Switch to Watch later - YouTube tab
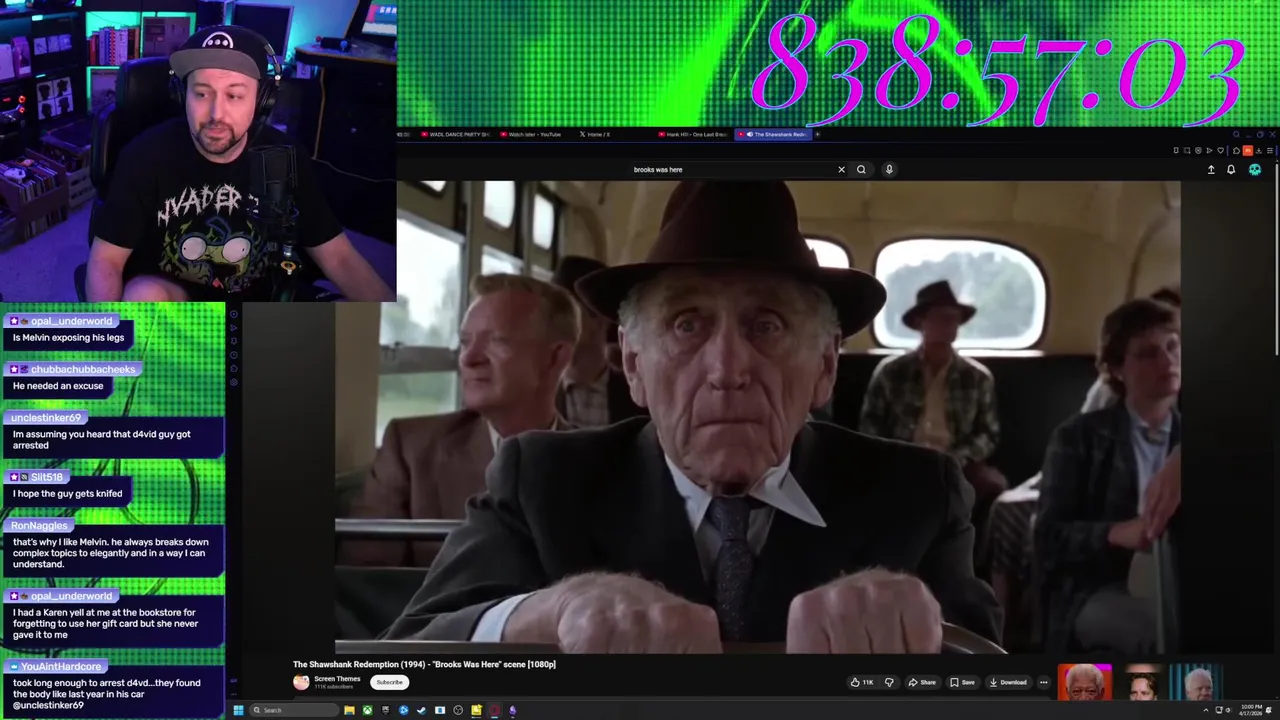The width and height of the screenshot is (1280, 720). tap(531, 134)
